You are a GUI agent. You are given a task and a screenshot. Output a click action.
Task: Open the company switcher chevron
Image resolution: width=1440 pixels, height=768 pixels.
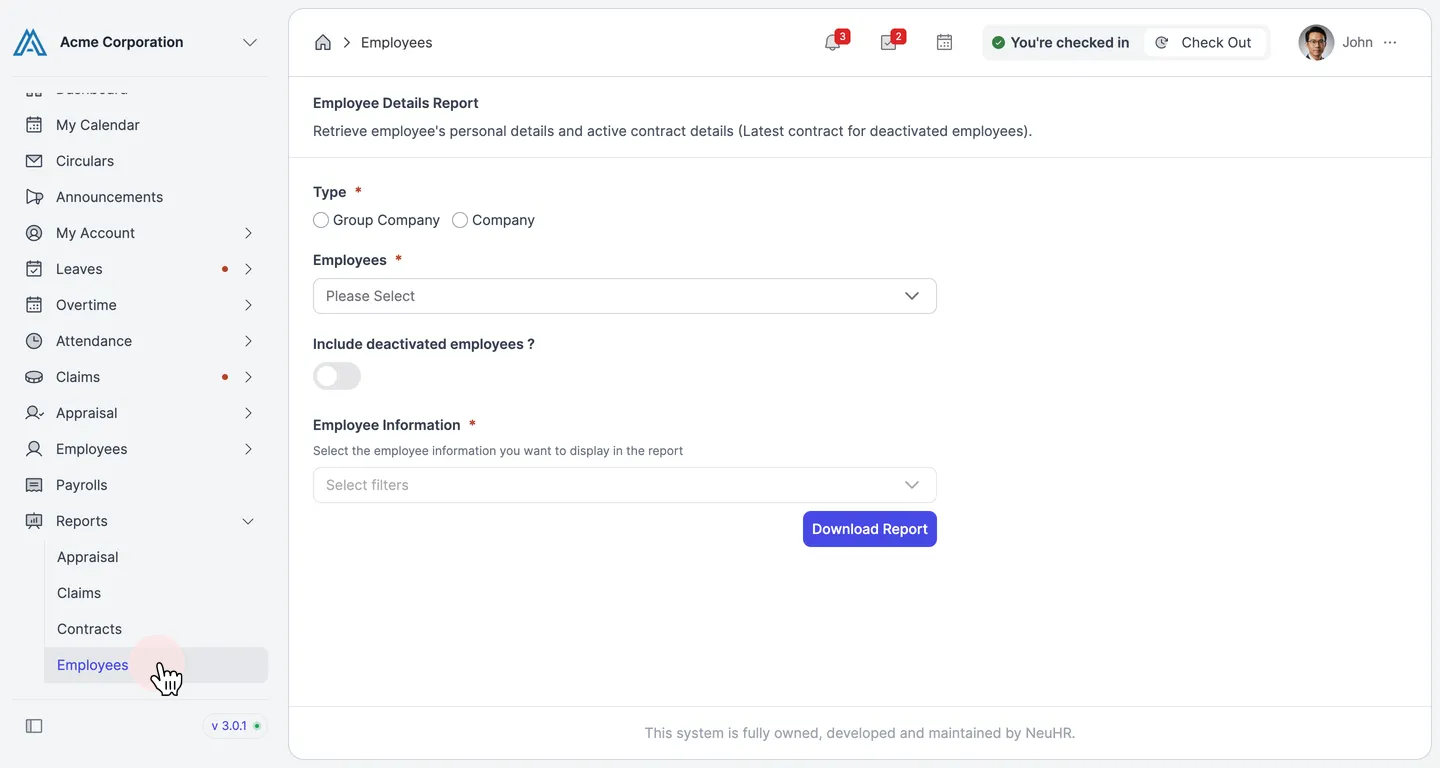click(250, 42)
